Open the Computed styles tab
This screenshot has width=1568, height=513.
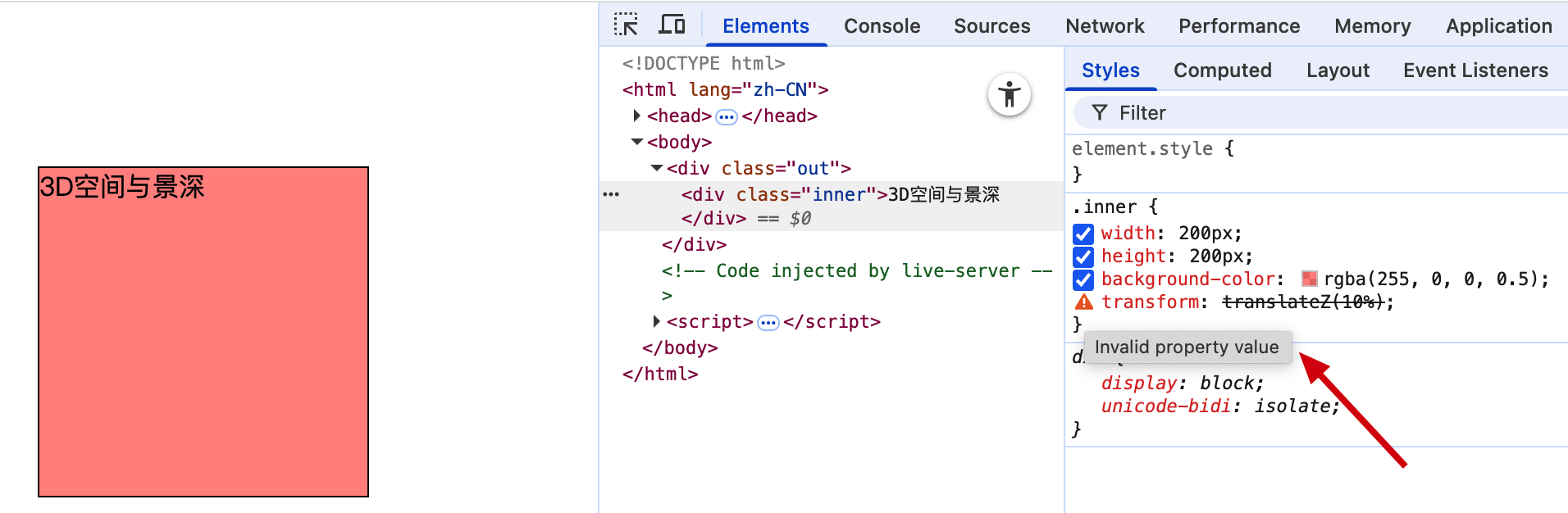[x=1222, y=70]
